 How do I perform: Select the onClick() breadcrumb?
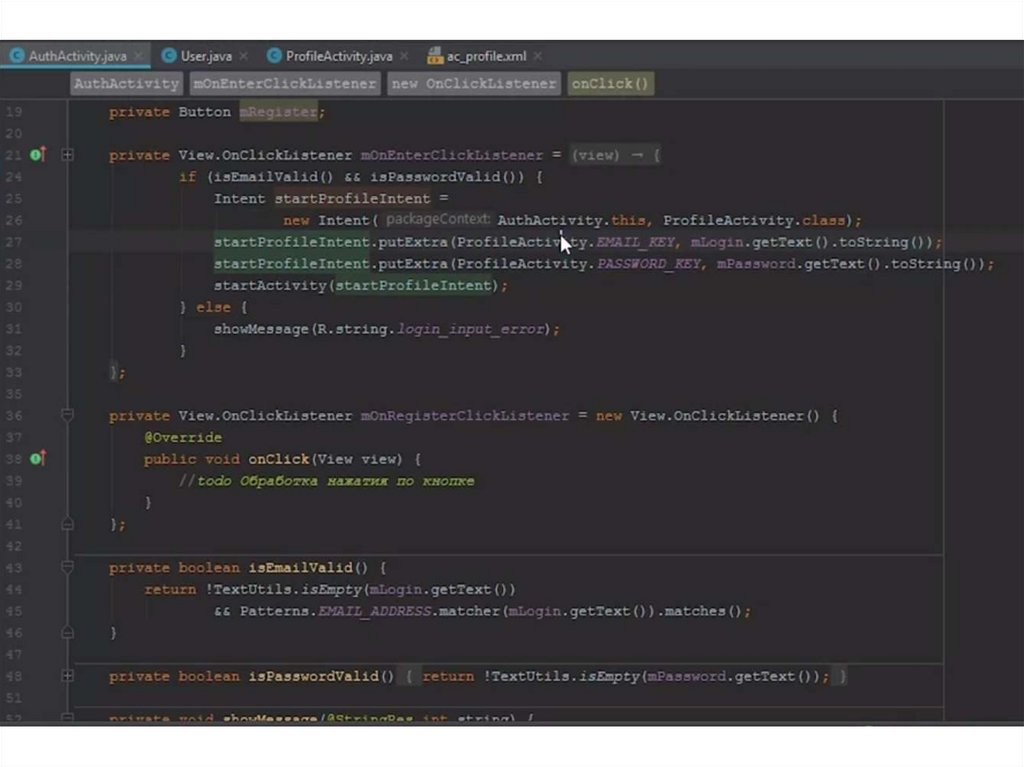coord(610,84)
